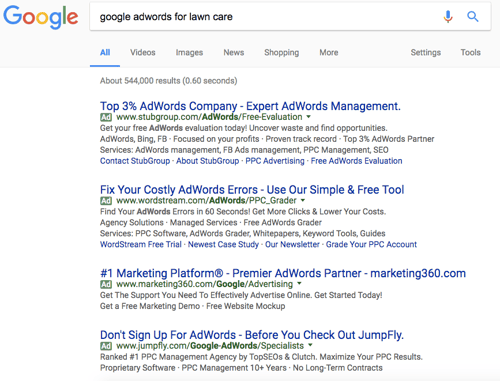Click the www.stubgroup.com/AdWords/Free-Evaluation URL
This screenshot has width=500, height=381.
[x=209, y=117]
